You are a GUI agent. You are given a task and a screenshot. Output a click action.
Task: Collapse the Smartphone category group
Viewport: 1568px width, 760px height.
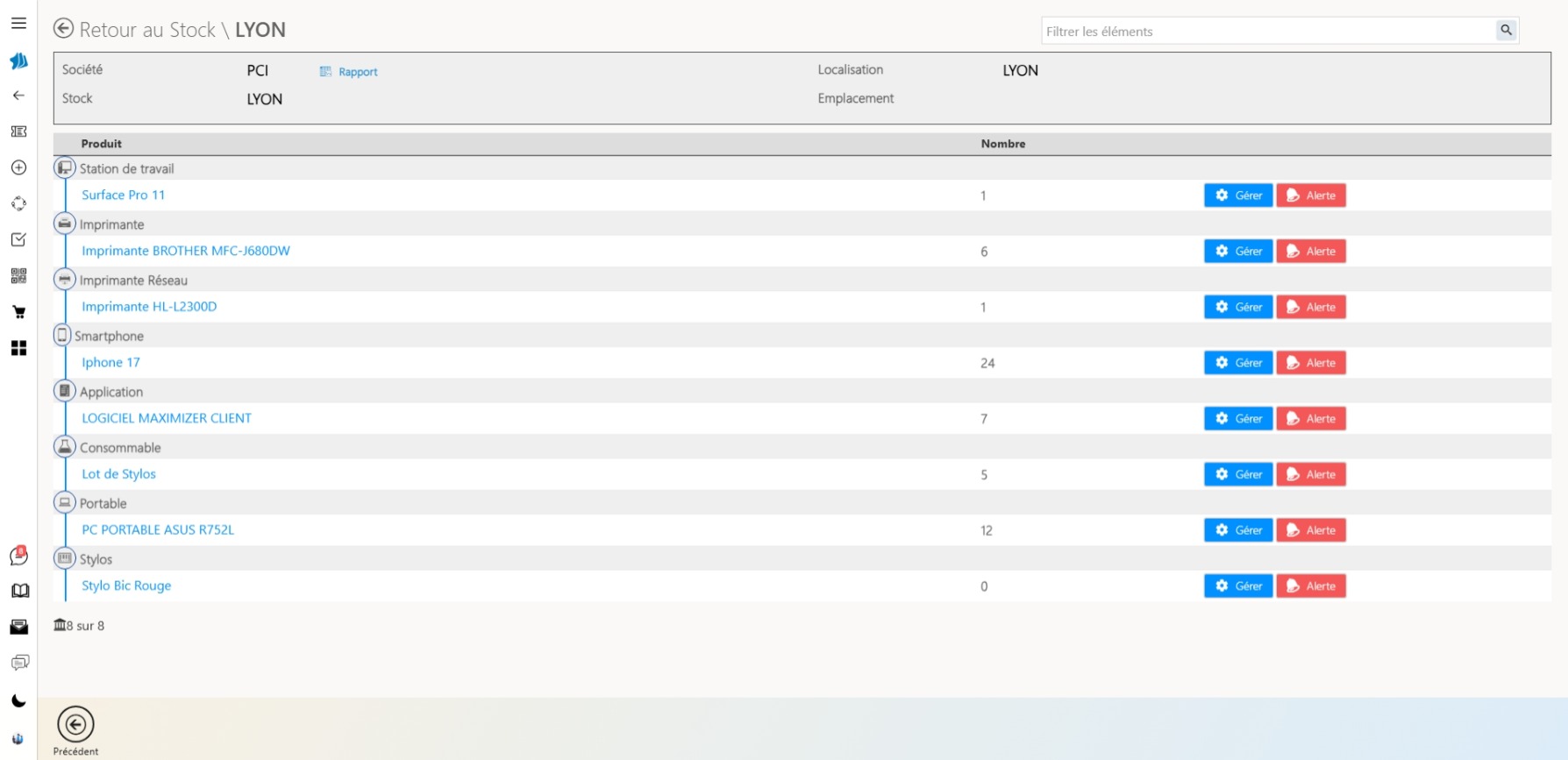(x=62, y=335)
